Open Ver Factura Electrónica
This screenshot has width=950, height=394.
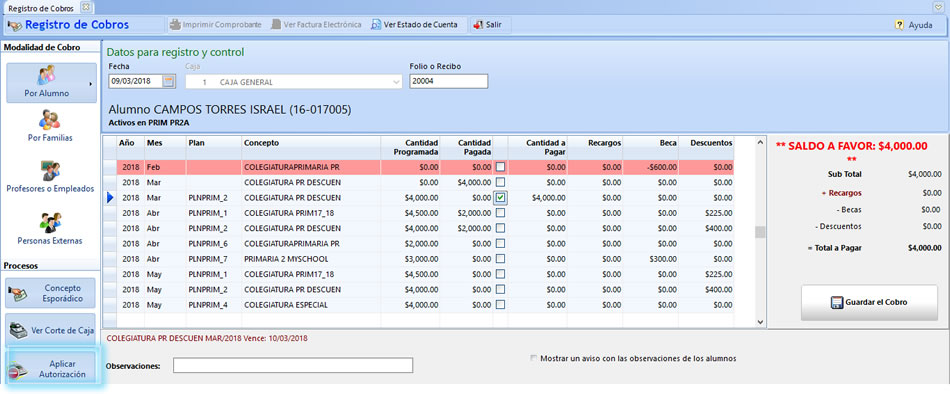pos(316,25)
